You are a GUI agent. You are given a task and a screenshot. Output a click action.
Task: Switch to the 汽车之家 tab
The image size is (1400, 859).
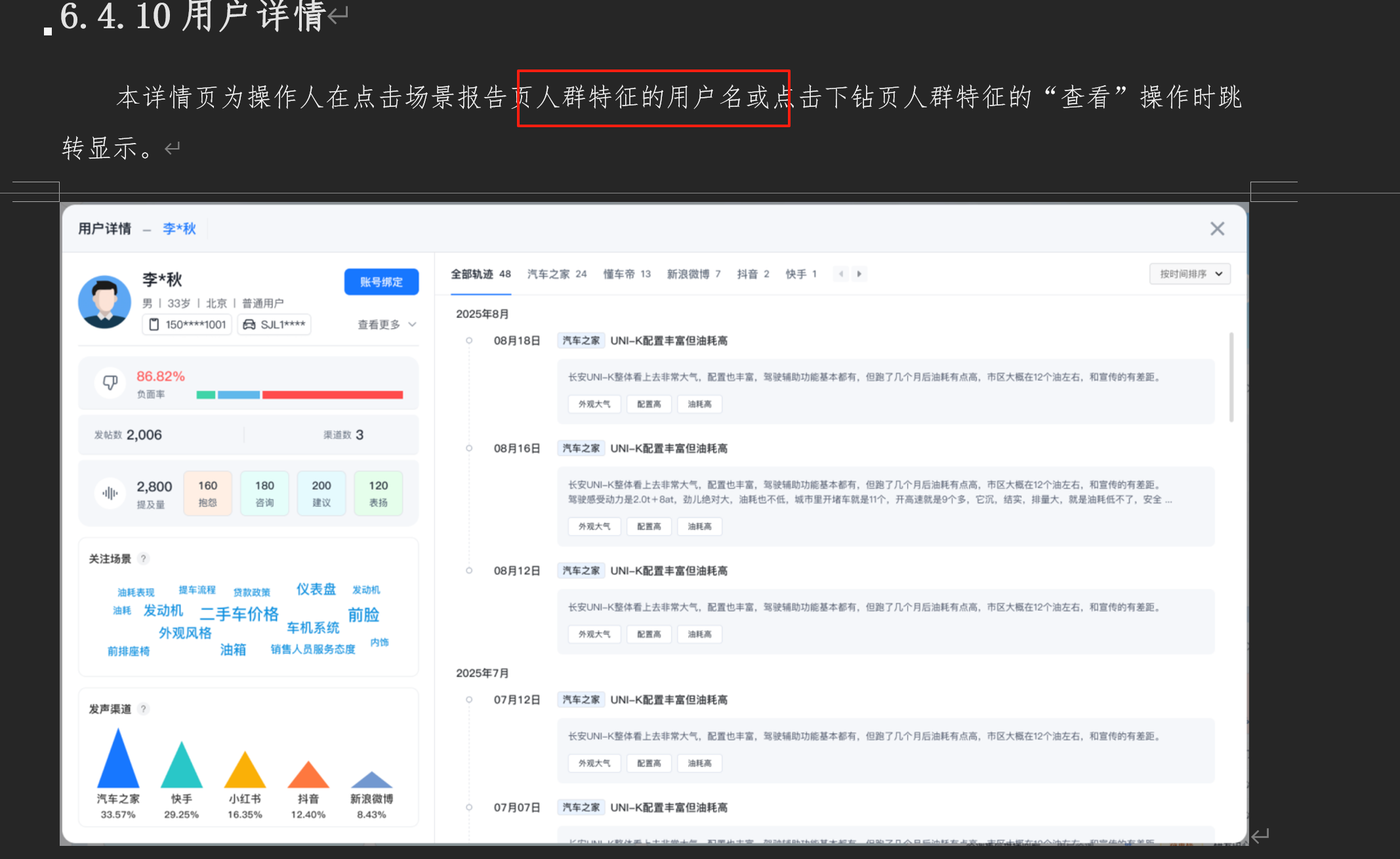(556, 274)
